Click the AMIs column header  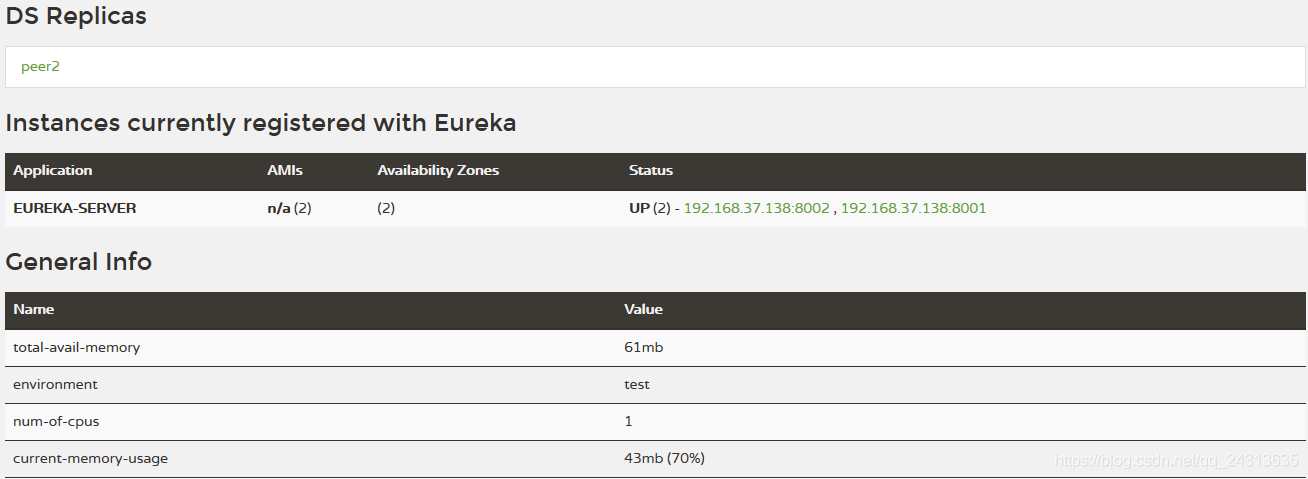click(x=285, y=171)
